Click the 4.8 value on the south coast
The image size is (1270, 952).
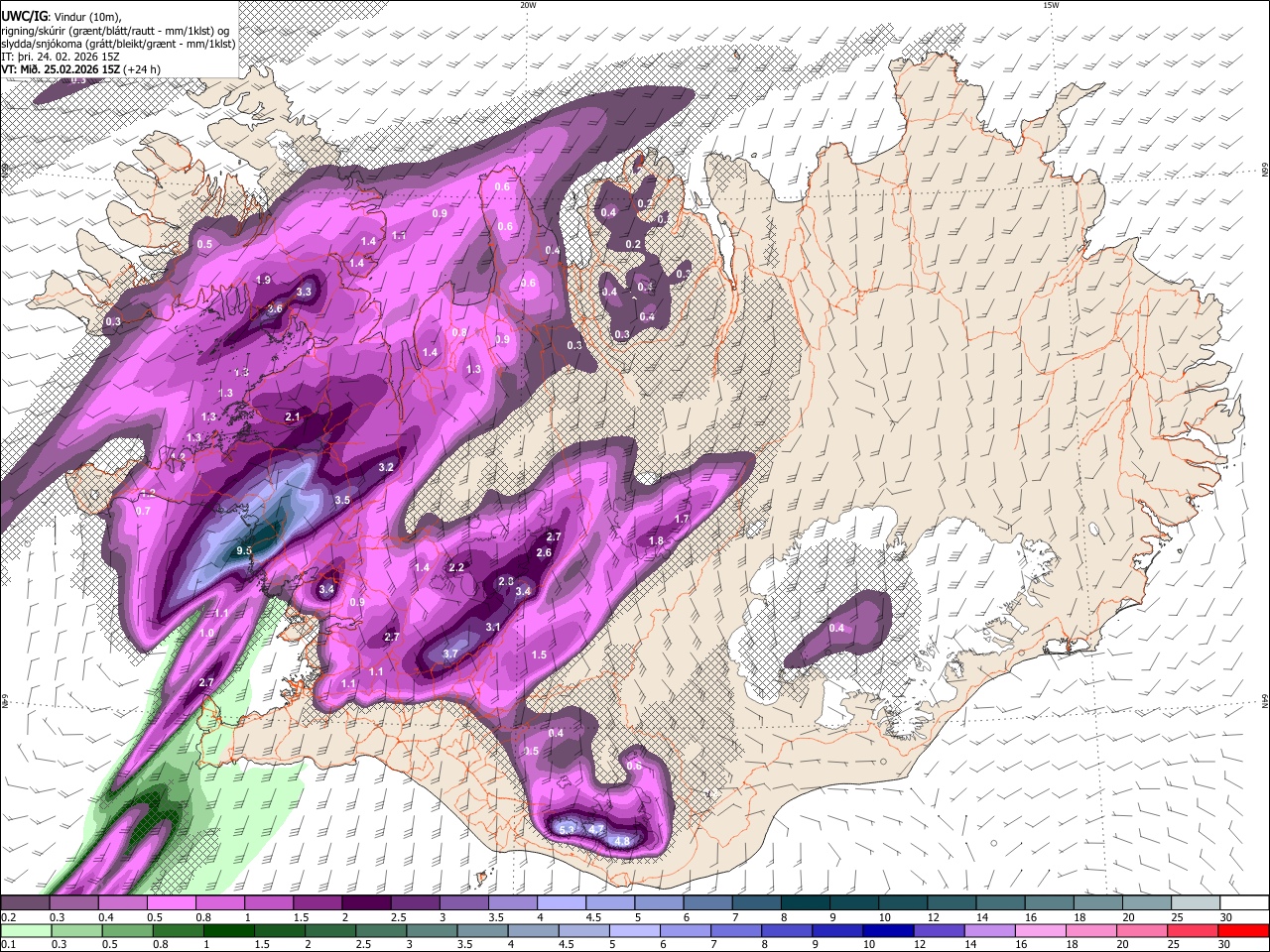623,842
